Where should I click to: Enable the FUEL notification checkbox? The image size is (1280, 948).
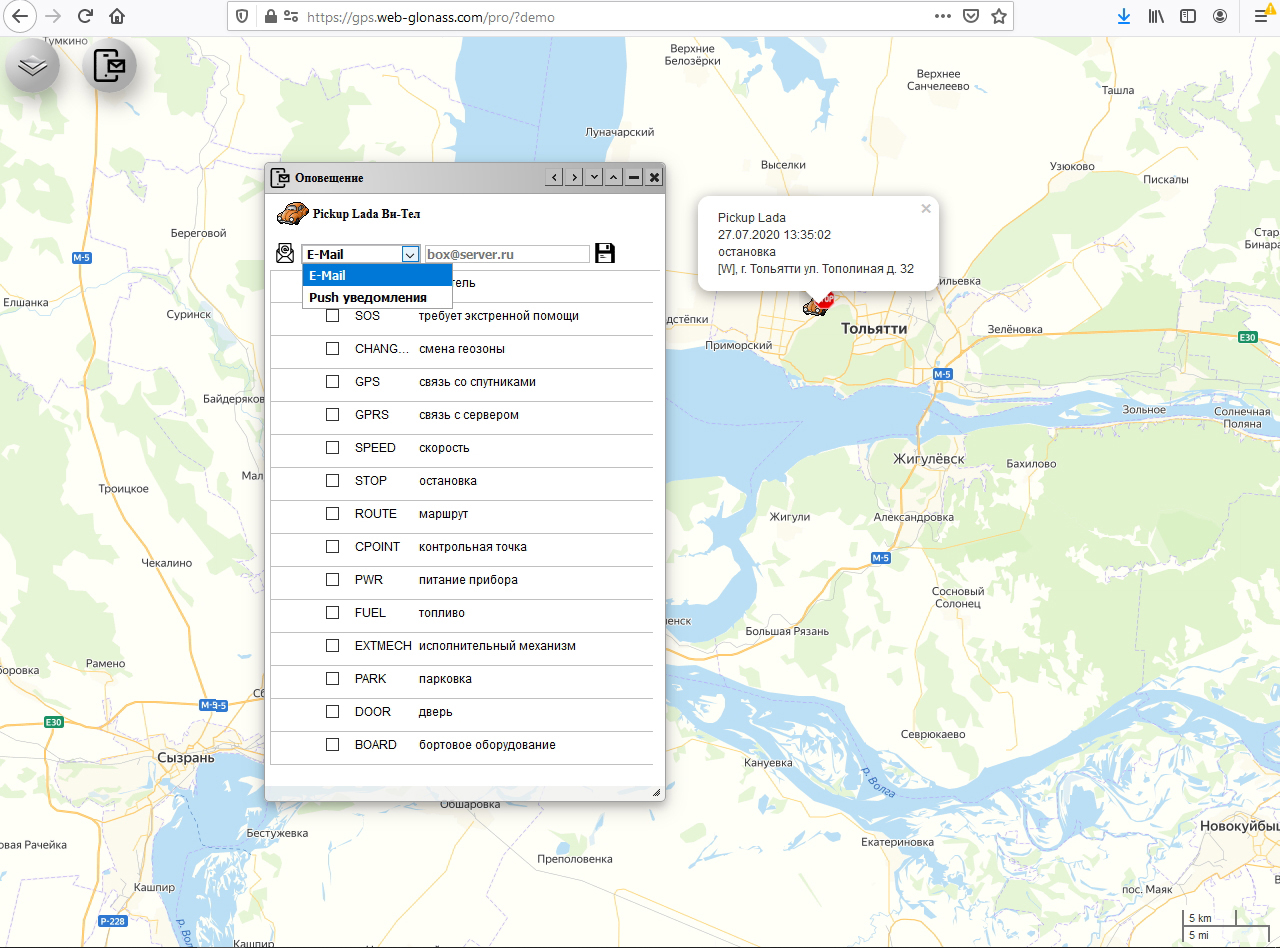click(x=332, y=613)
